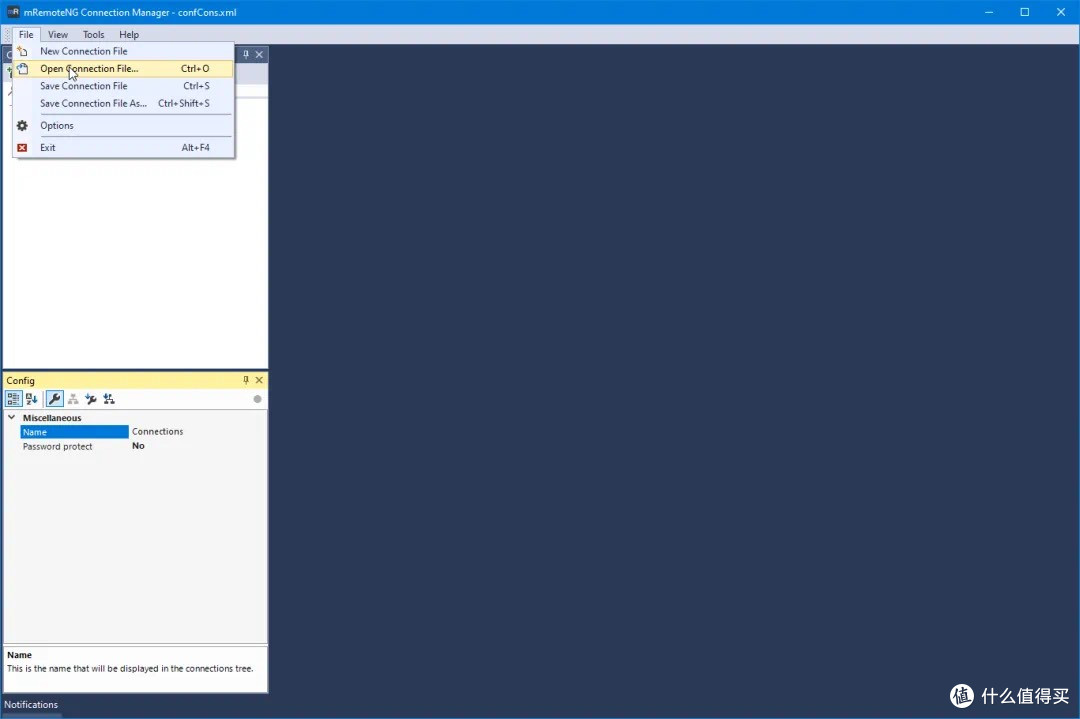Click the grayed Inheritance icon in Config toolbar
Screen dimensions: 1080x719
click(x=73, y=399)
